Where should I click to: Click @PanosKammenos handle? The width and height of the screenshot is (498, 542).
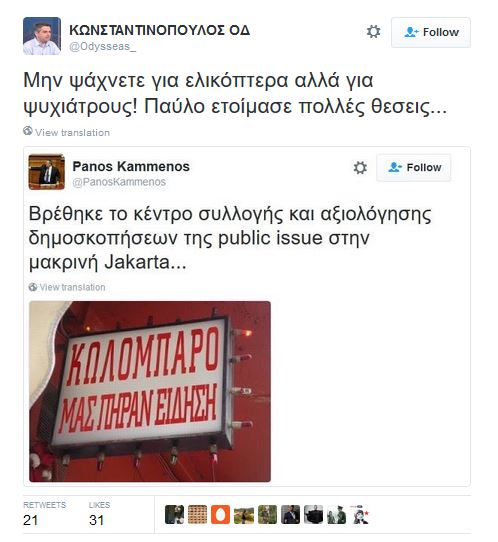pos(119,182)
